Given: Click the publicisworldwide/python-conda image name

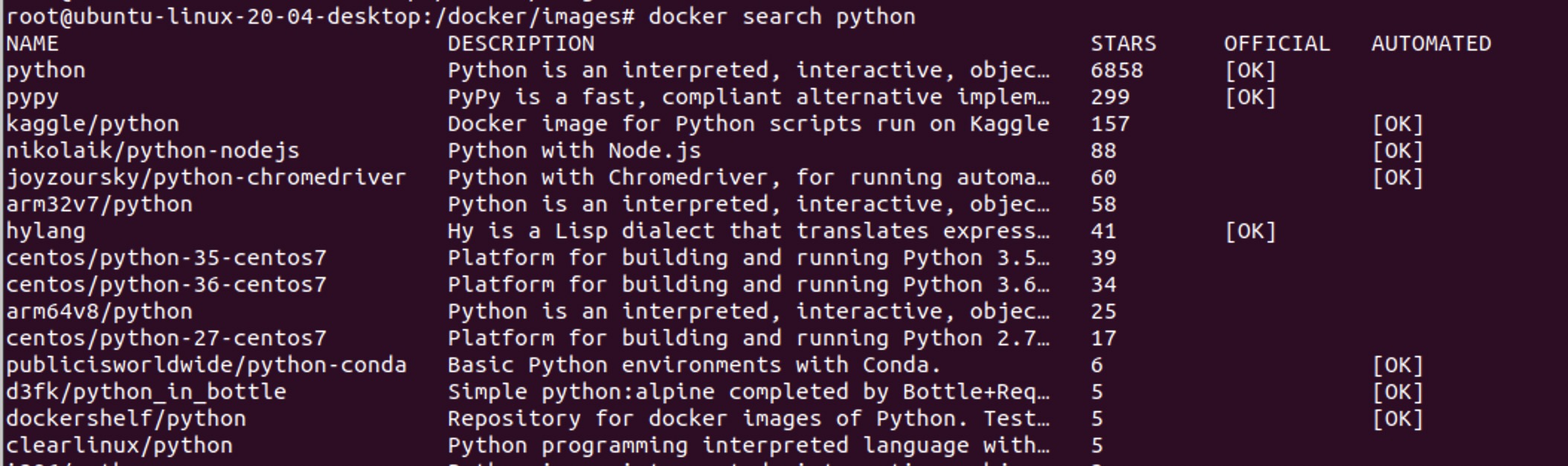Looking at the screenshot, I should 206,366.
